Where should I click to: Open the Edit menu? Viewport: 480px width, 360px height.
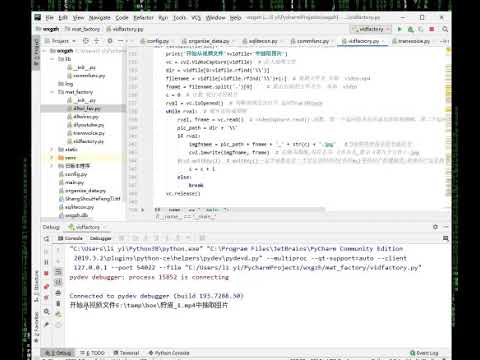tap(63, 18)
